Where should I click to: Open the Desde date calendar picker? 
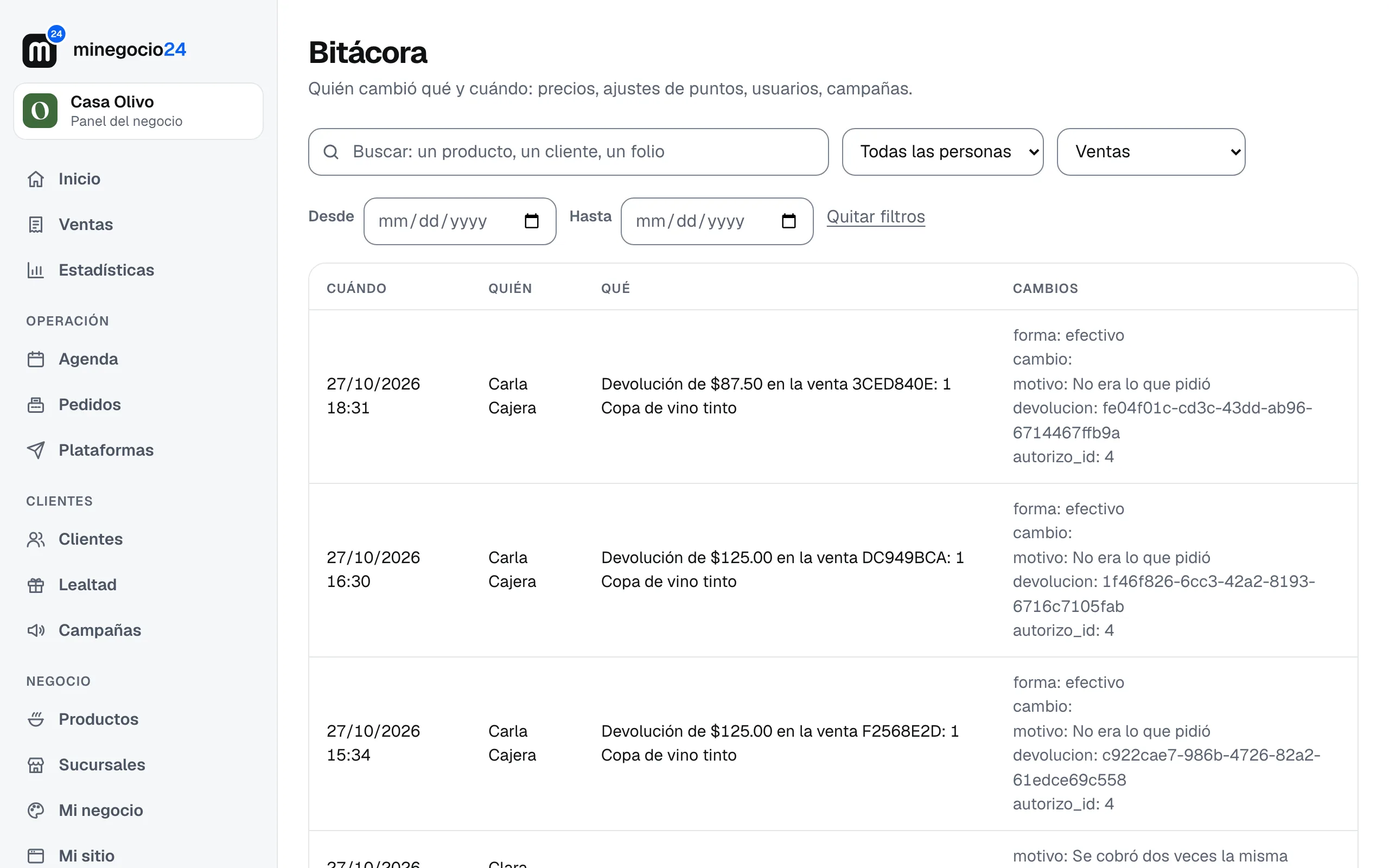tap(532, 221)
